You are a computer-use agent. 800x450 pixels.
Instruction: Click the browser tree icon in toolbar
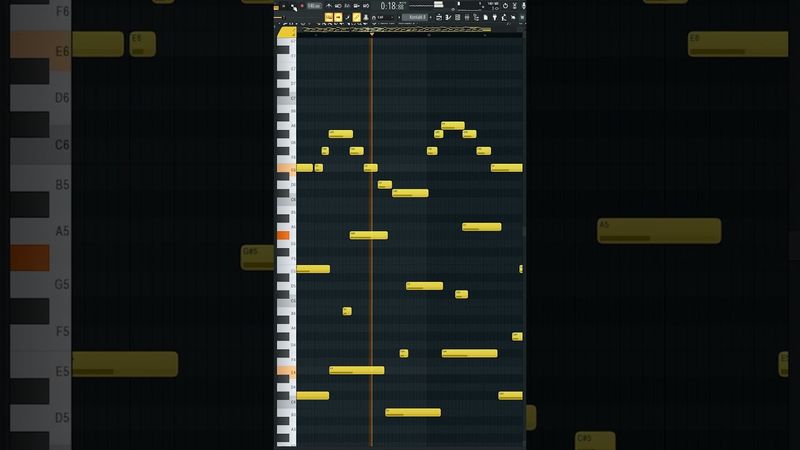pyautogui.click(x=476, y=17)
